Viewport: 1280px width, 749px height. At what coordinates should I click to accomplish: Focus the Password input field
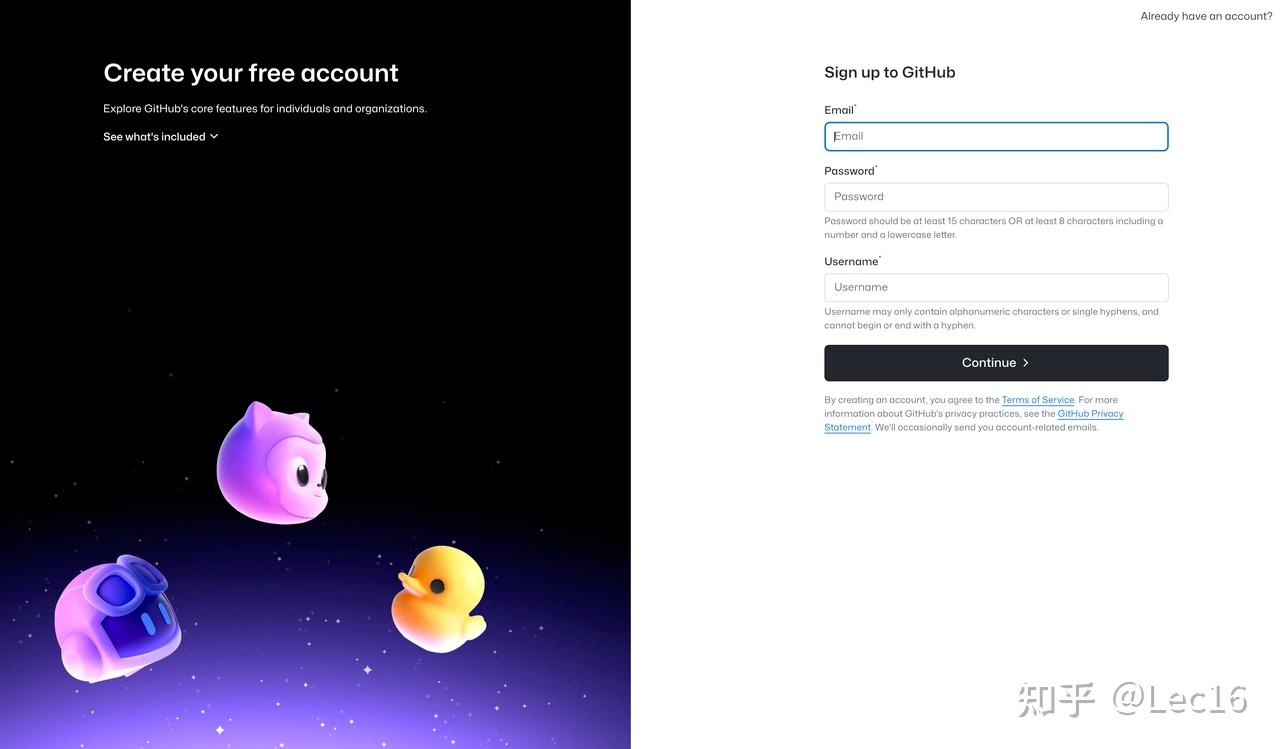point(996,197)
